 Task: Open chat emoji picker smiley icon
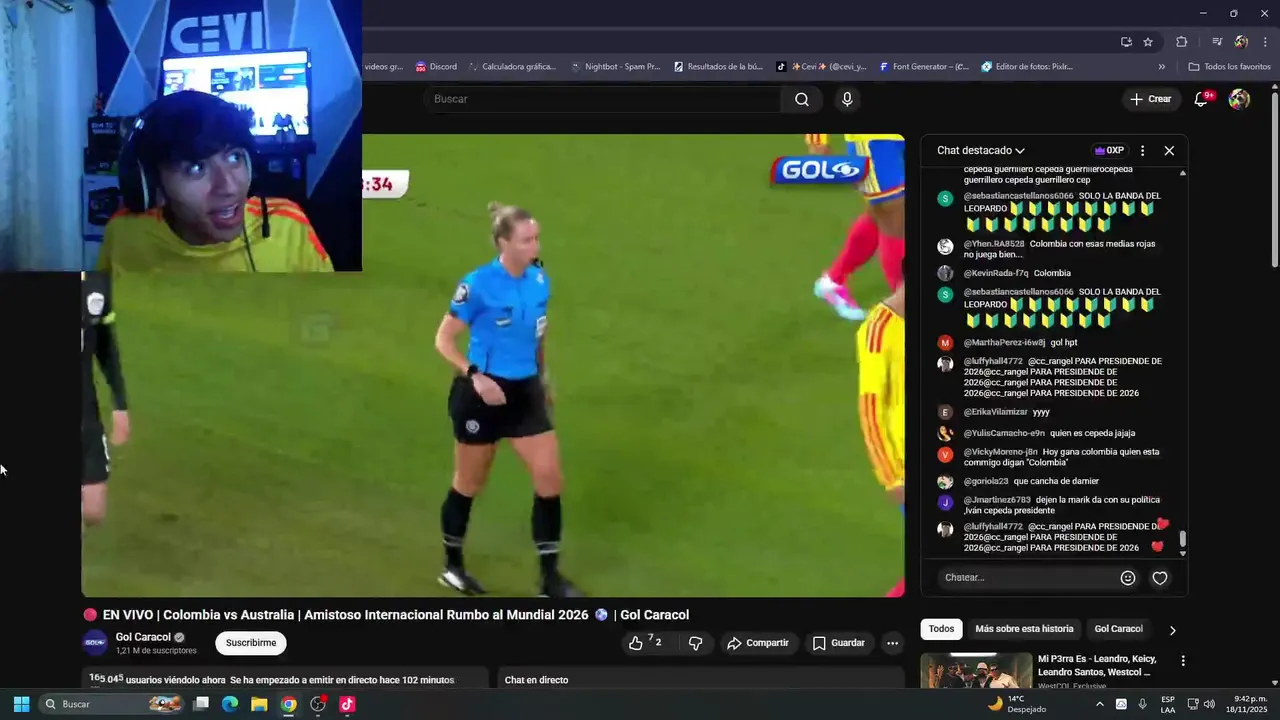[1128, 578]
